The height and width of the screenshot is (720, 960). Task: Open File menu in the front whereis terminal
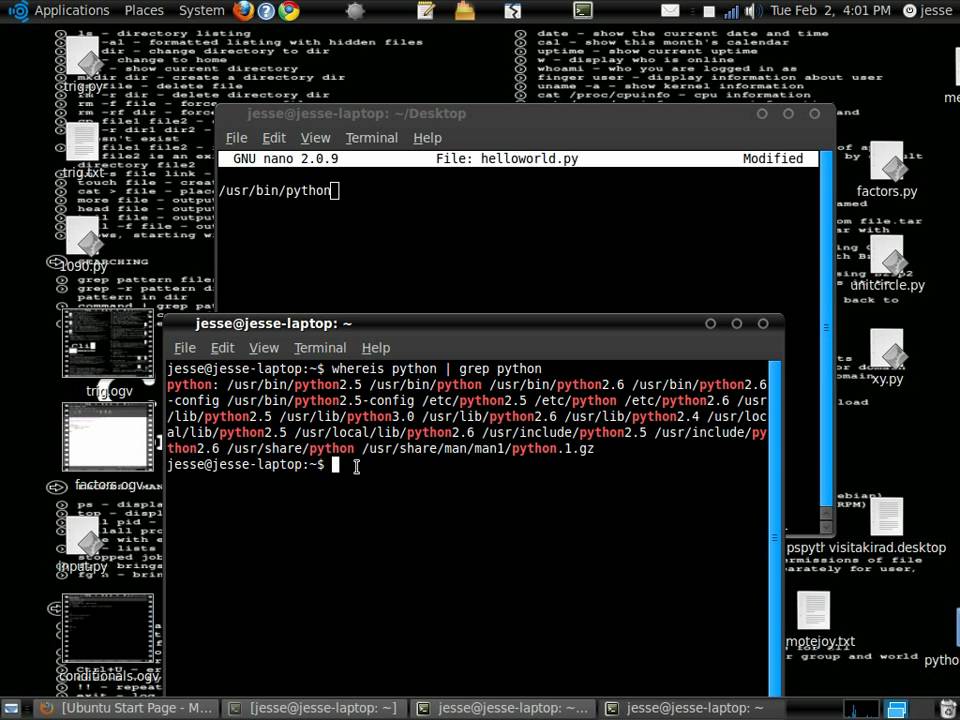(x=184, y=348)
